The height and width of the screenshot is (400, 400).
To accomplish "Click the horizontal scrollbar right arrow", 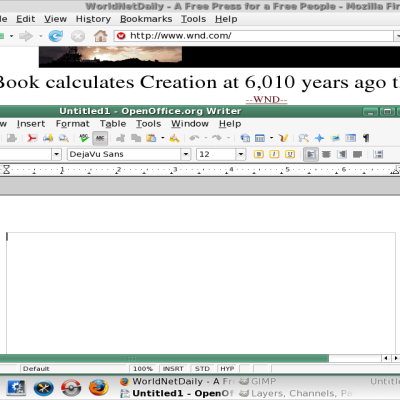I will point(396,358).
